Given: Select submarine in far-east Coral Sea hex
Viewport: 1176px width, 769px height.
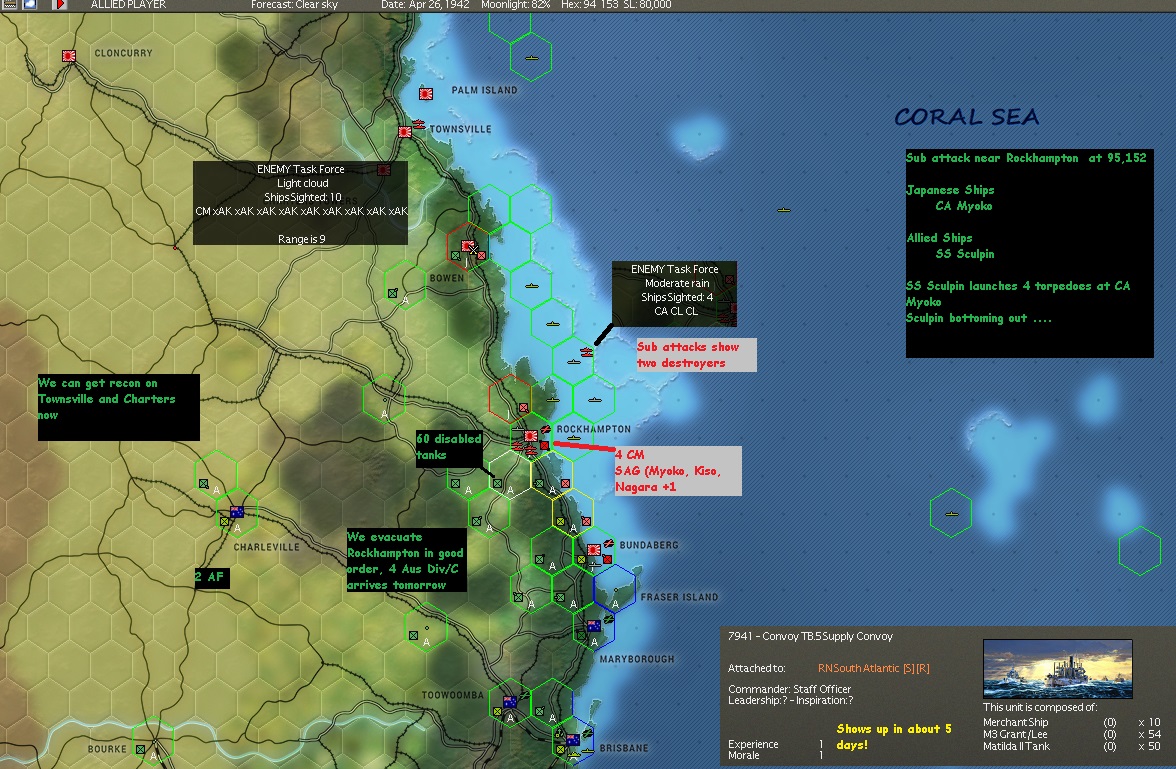Looking at the screenshot, I should coord(951,514).
